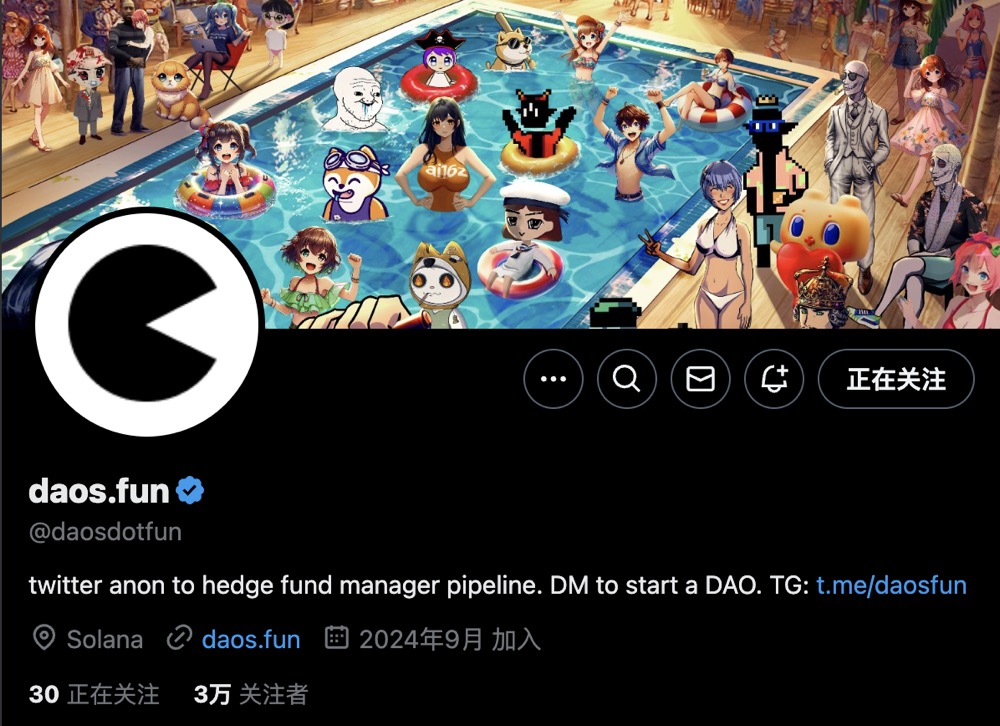1000x726 pixels.
Task: Open the t.me/daosfun Telegram link
Action: (891, 585)
